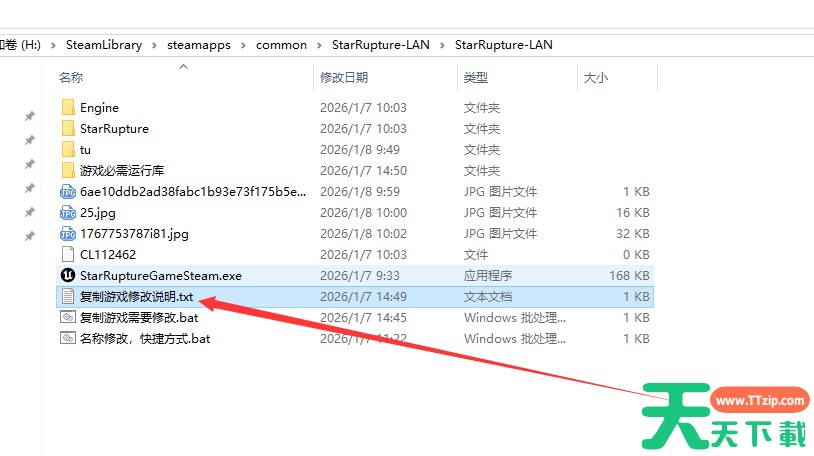Viewport: 814px width, 456px height.
Task: Sort by the 大小 column header
Action: coord(595,77)
